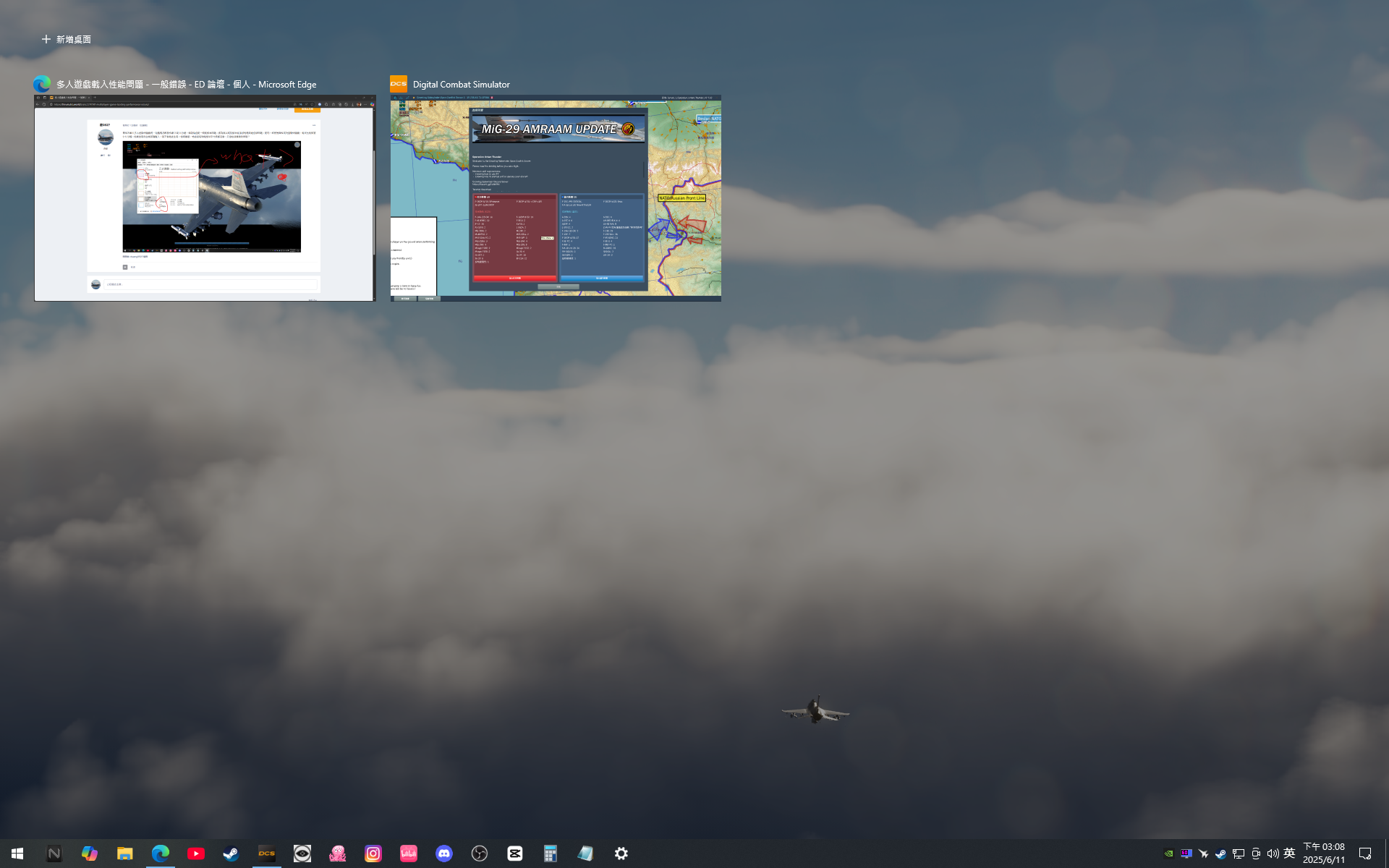Open bilibili from the taskbar
This screenshot has height=868, width=1389.
[x=408, y=854]
